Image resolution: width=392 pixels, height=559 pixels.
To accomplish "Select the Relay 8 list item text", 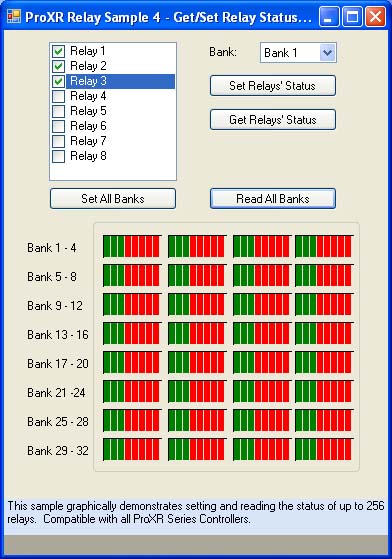I will (x=88, y=156).
